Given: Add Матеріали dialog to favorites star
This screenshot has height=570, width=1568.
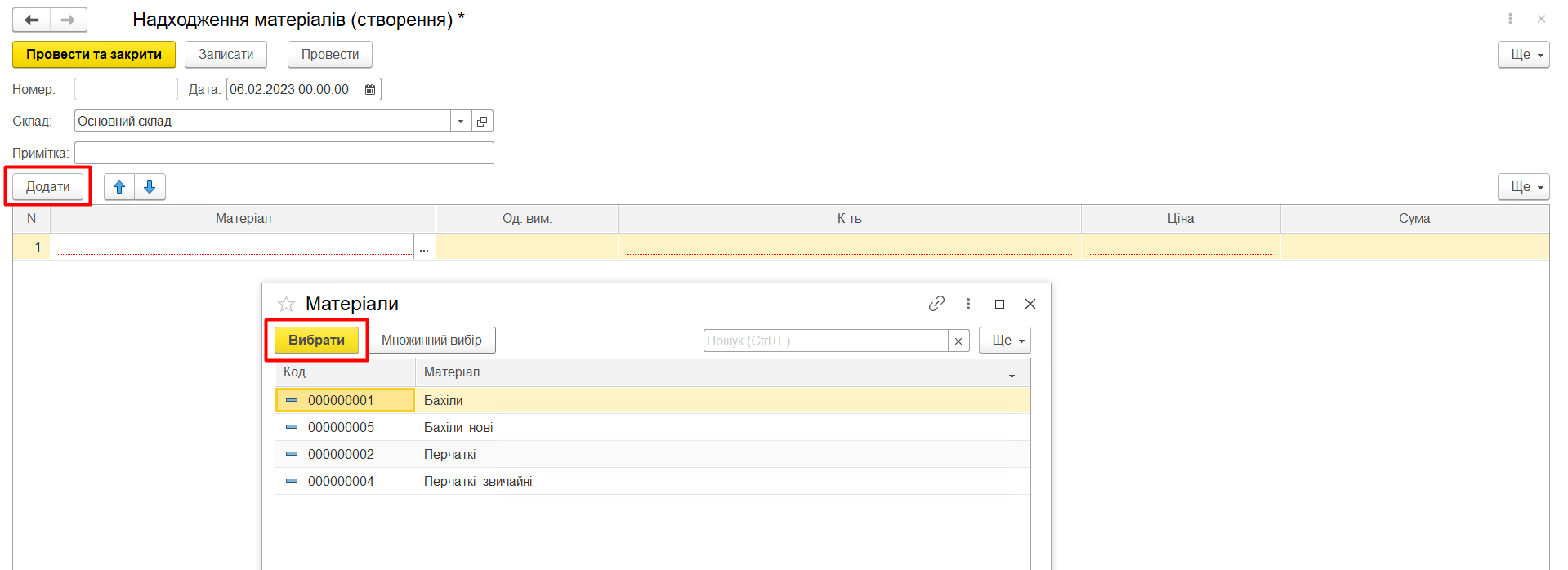Looking at the screenshot, I should (286, 305).
